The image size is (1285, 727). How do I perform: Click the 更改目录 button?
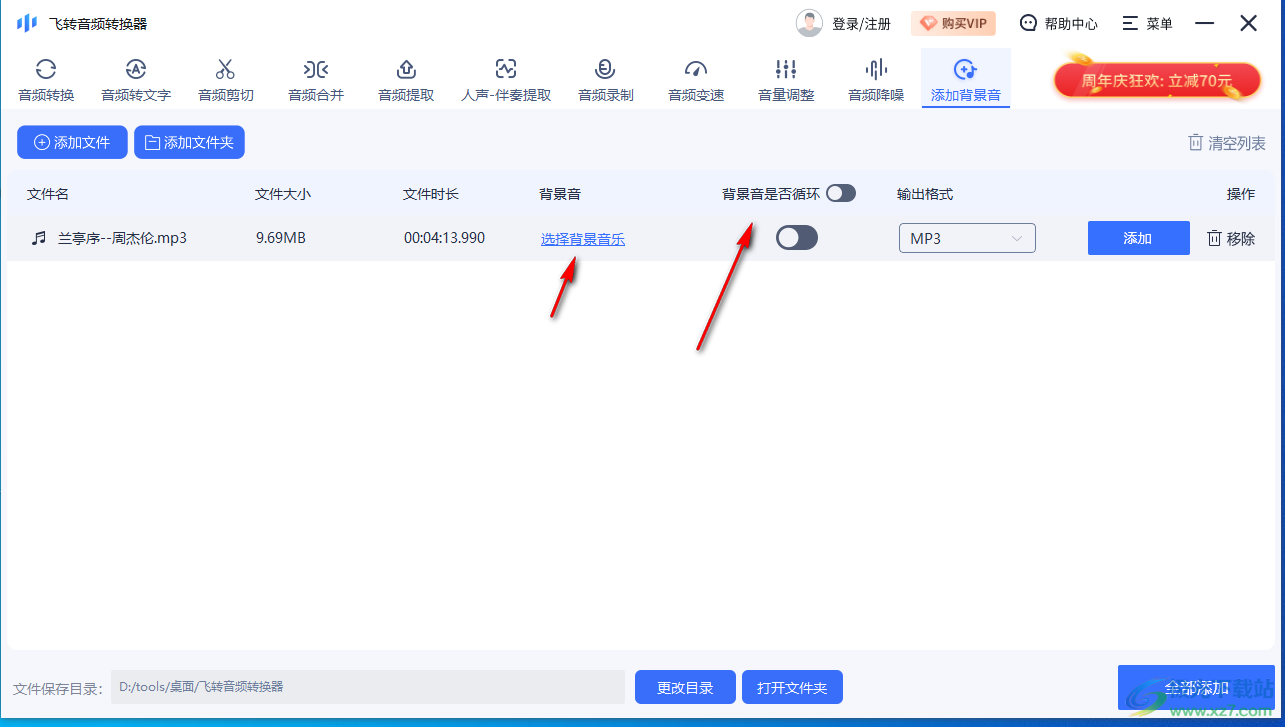tap(684, 687)
